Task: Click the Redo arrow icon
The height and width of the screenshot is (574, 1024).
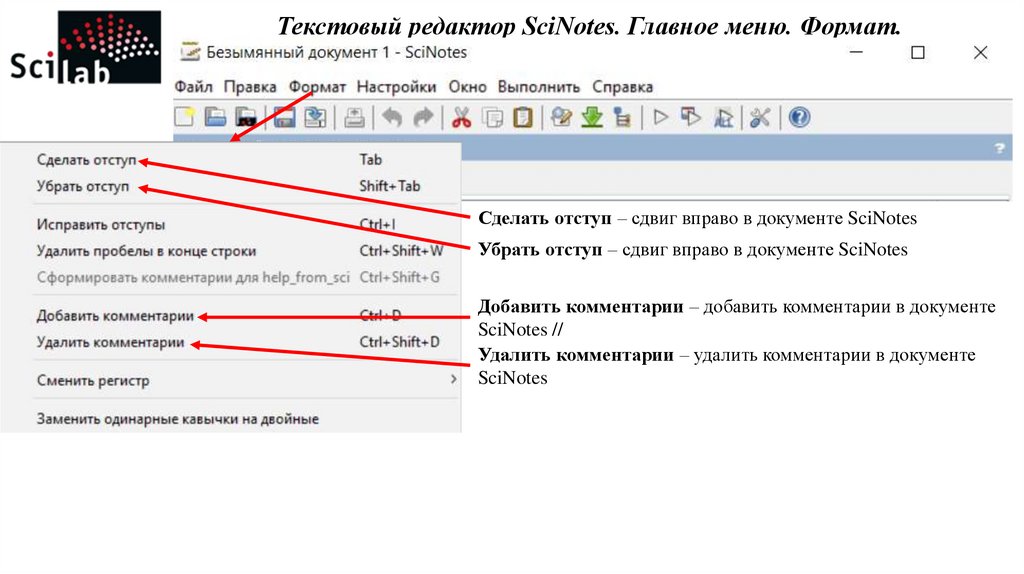Action: [423, 118]
